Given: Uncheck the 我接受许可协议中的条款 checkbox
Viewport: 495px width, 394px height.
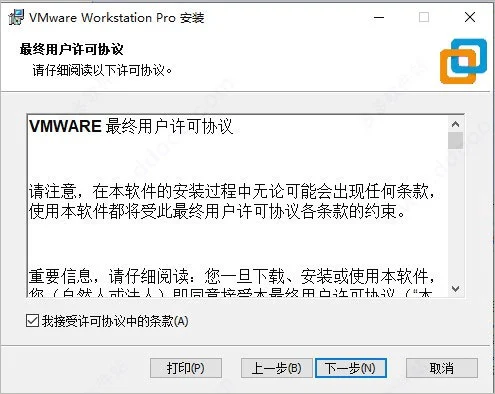Looking at the screenshot, I should [32, 321].
